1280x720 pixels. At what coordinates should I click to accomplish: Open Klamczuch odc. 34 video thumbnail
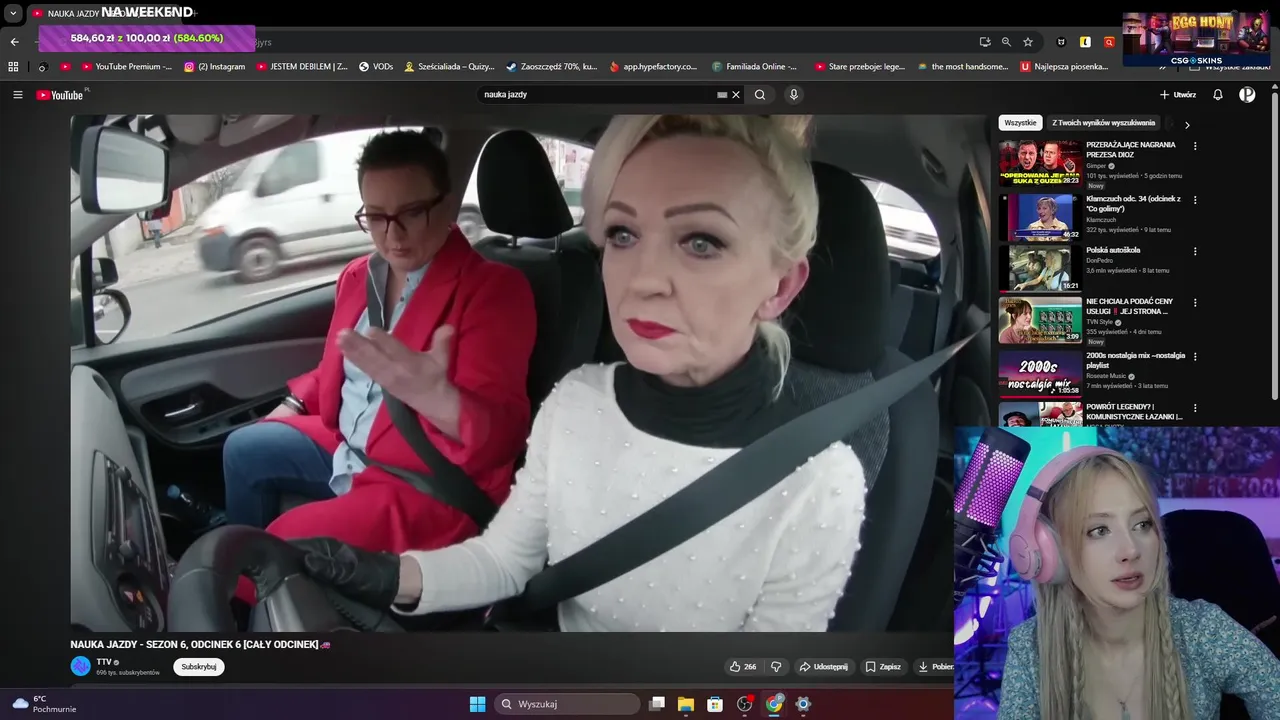[1040, 216]
